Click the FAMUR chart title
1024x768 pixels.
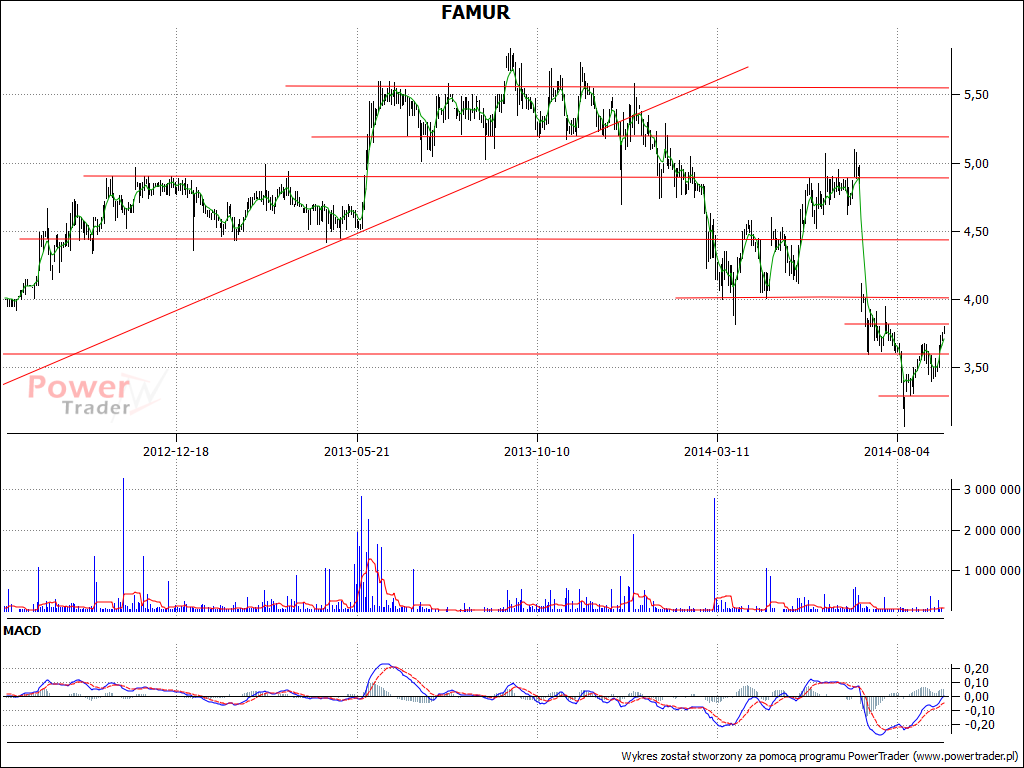coord(475,12)
